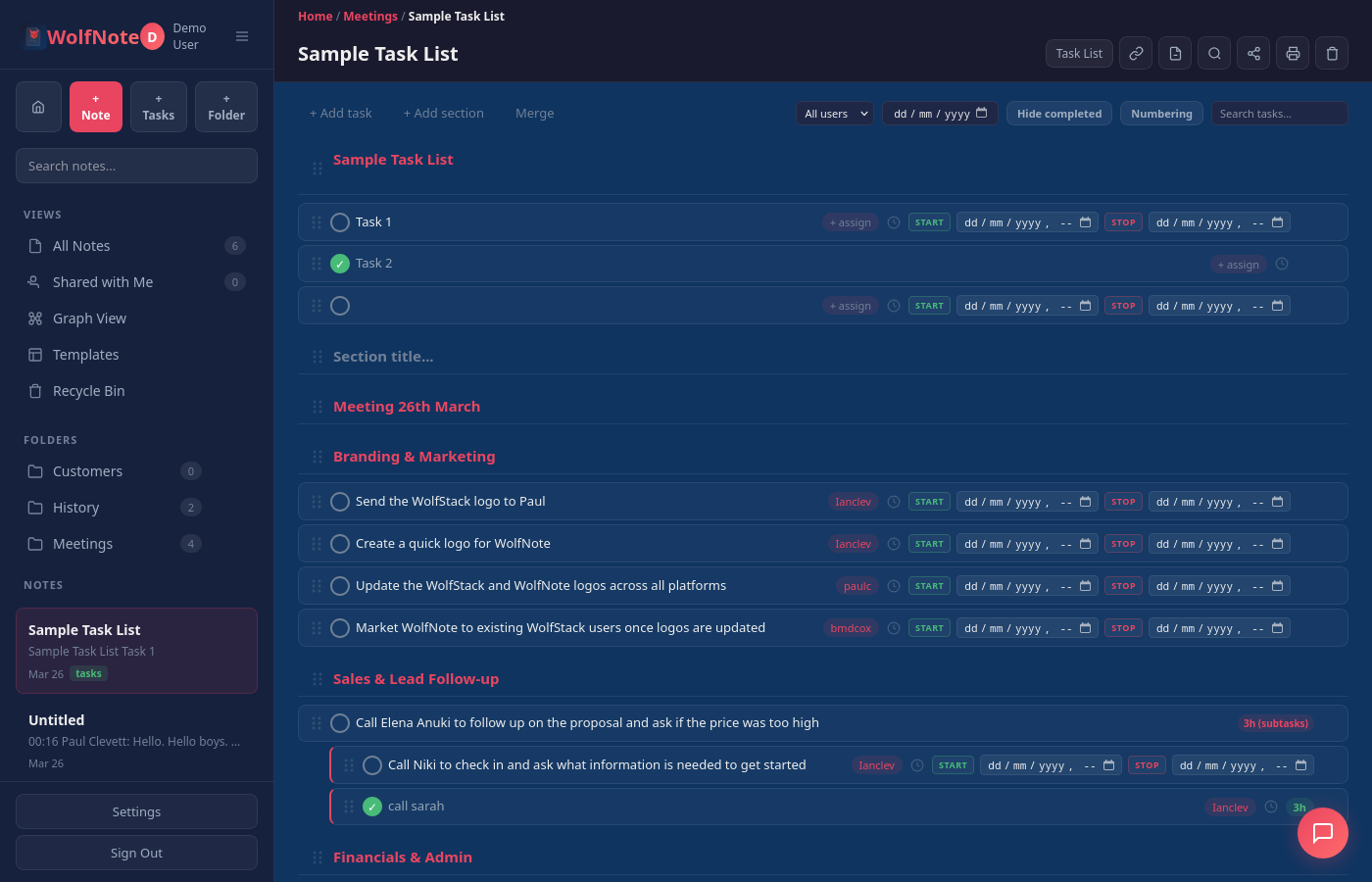This screenshot has width=1372, height=882.
Task: Click clock icon on Call Niki subtask row
Action: [x=917, y=765]
